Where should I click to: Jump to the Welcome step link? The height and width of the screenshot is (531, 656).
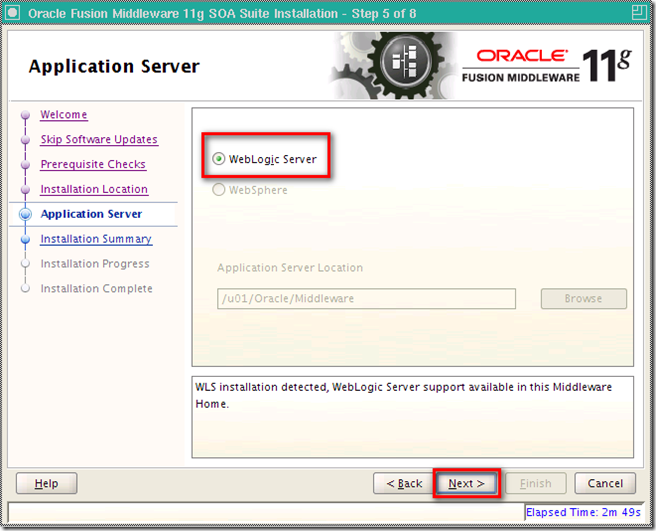64,115
